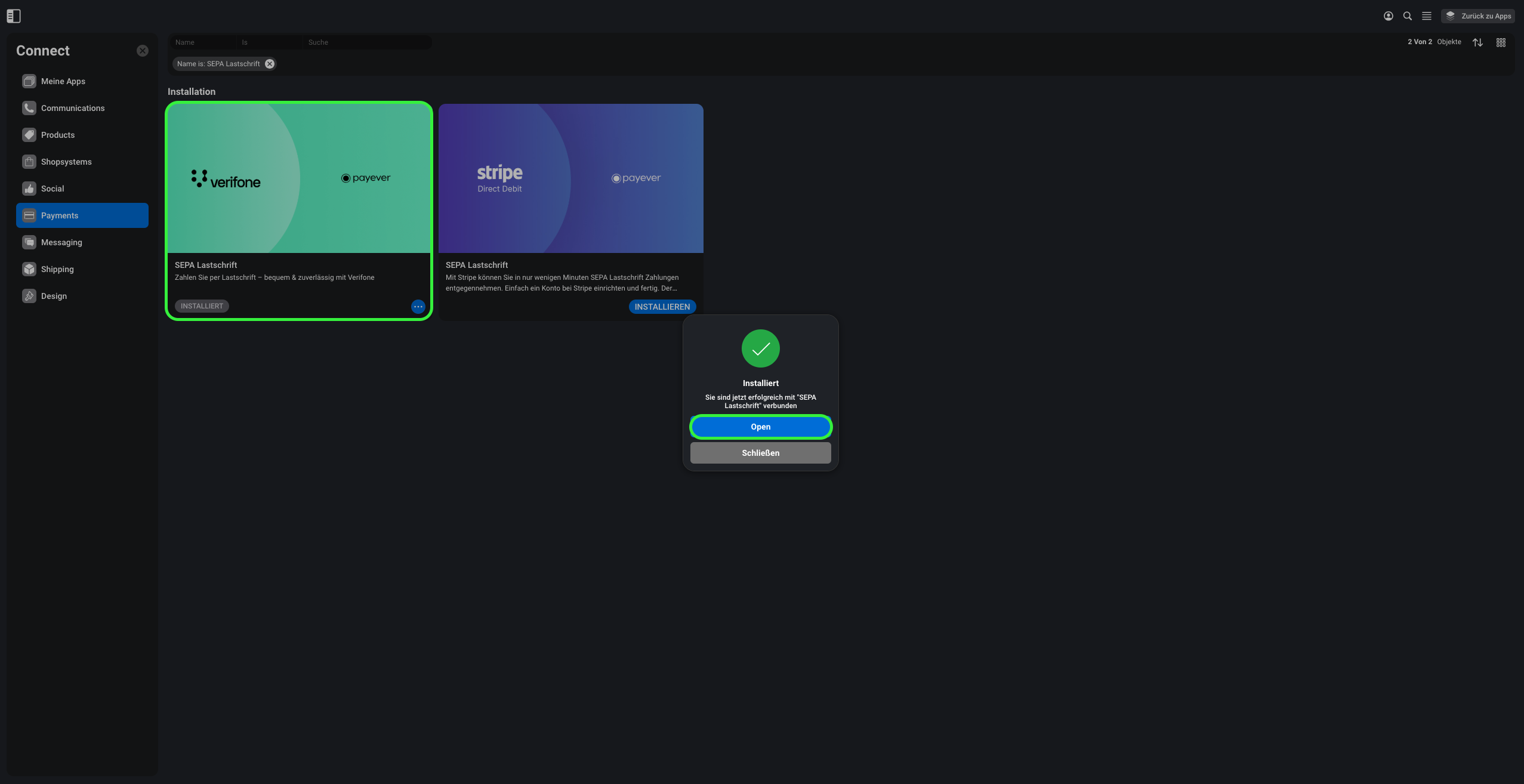Open Products category
Image resolution: width=1524 pixels, height=784 pixels.
tap(82, 135)
